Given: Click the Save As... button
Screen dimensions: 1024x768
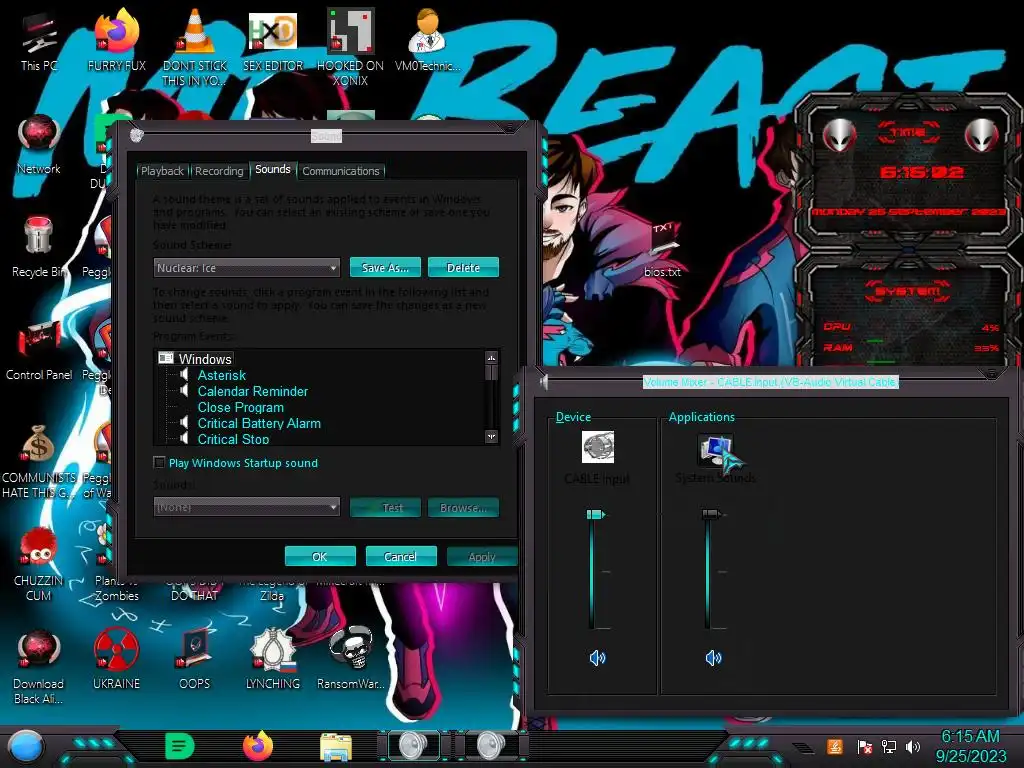Looking at the screenshot, I should tap(385, 268).
